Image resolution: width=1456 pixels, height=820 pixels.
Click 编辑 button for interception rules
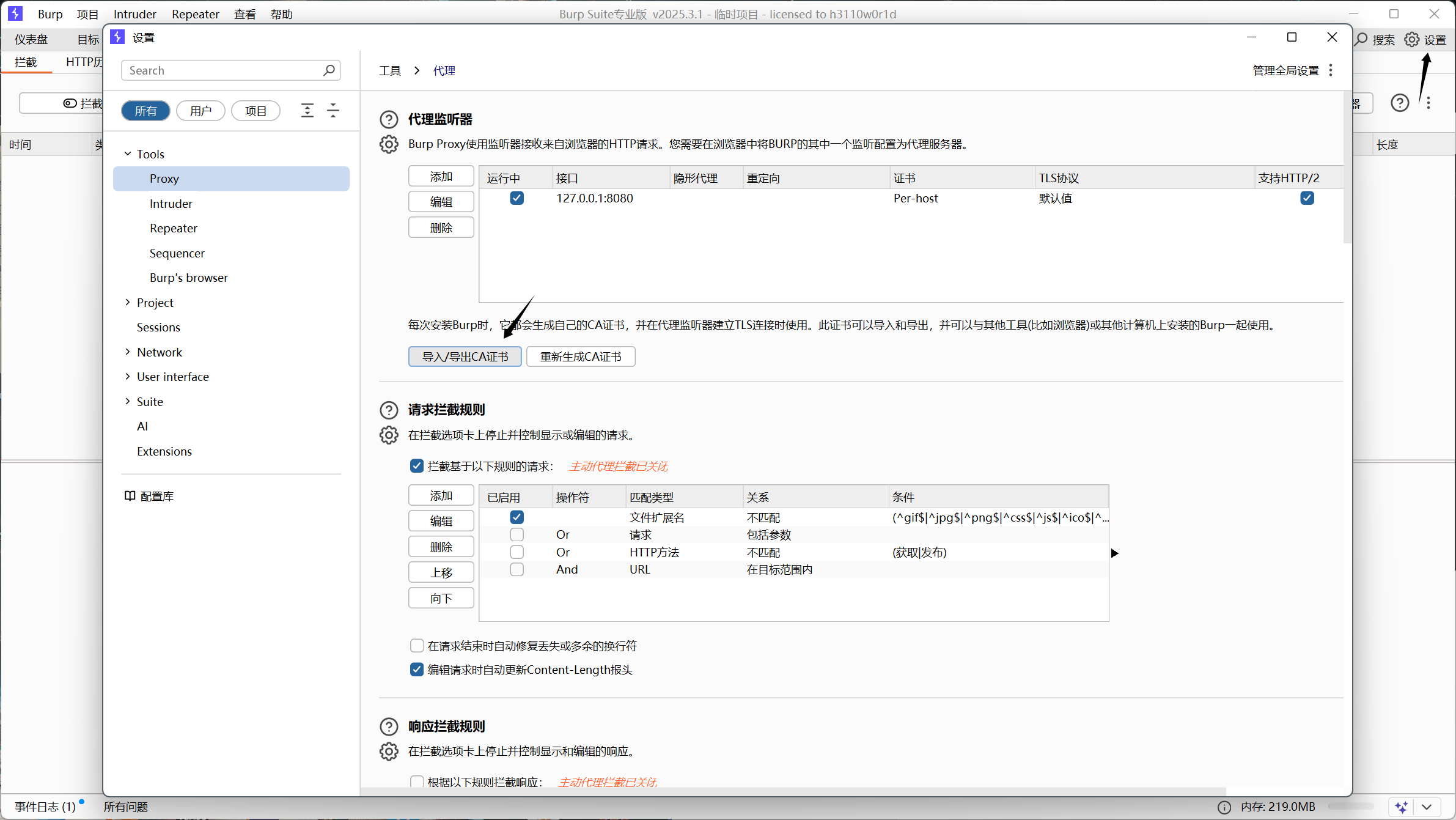[441, 521]
